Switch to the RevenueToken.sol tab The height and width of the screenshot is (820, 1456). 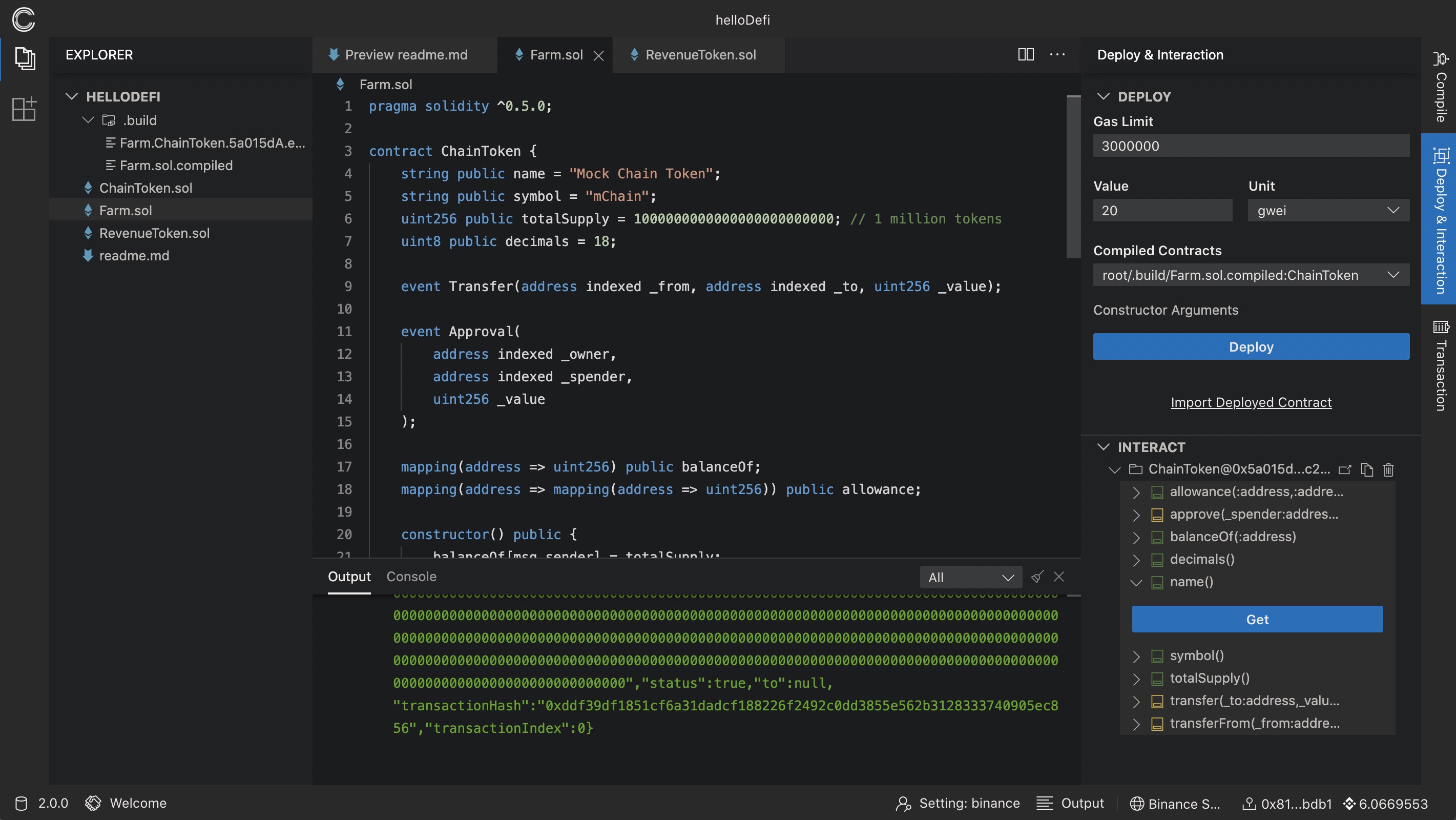[699, 55]
